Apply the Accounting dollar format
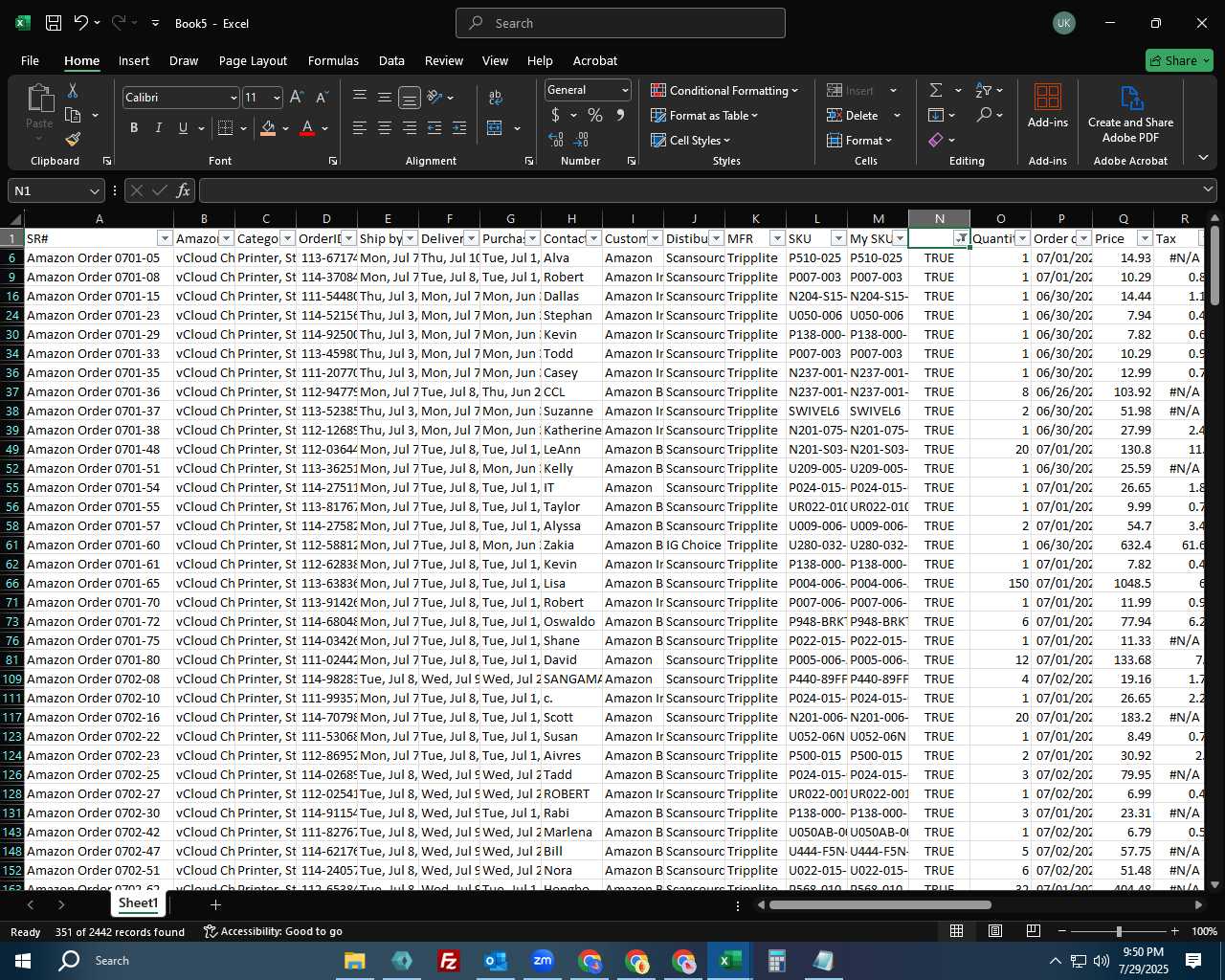This screenshot has height=980, width=1225. [x=555, y=115]
